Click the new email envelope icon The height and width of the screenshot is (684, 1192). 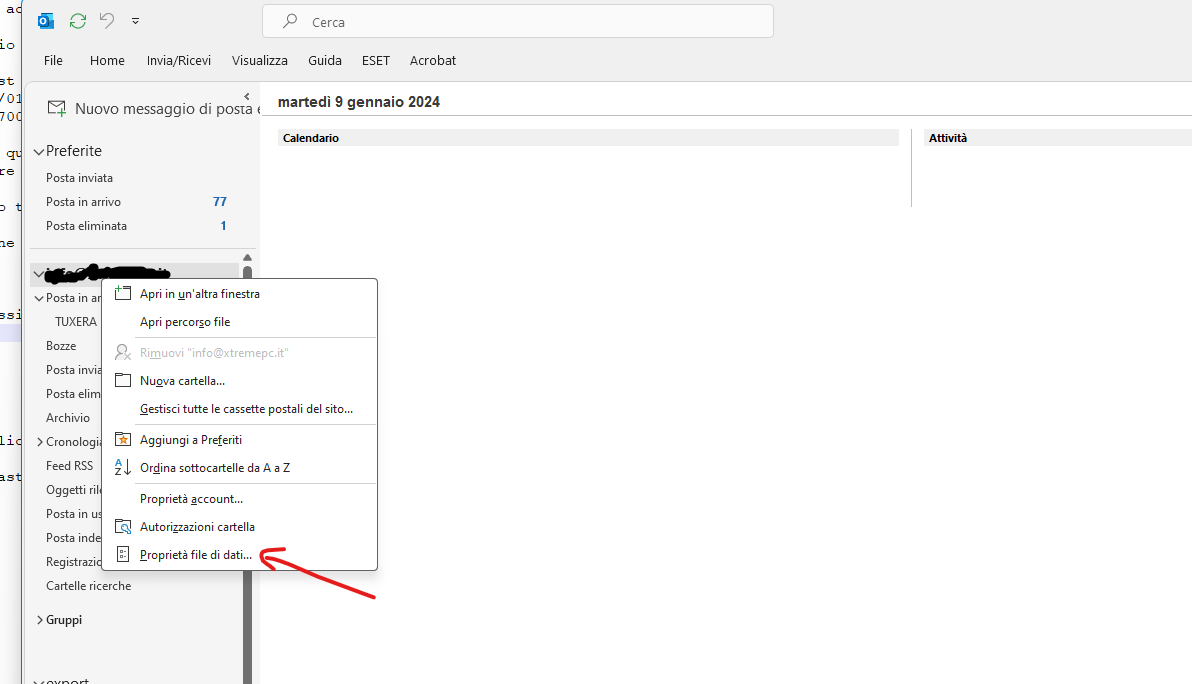point(57,108)
